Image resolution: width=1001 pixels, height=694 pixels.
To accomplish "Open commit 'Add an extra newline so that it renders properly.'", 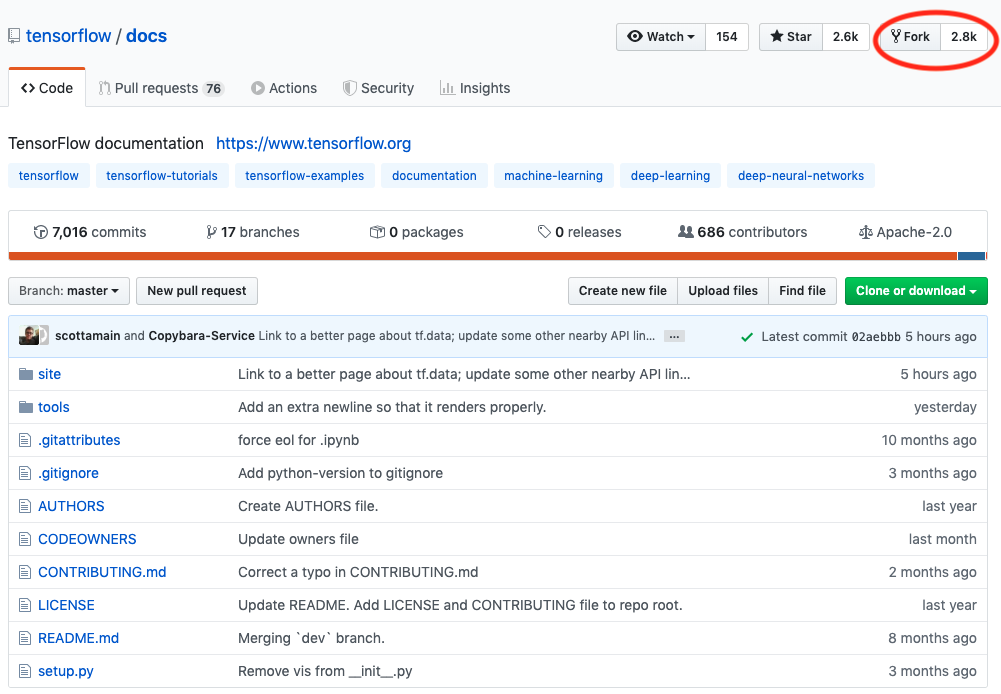I will (392, 407).
